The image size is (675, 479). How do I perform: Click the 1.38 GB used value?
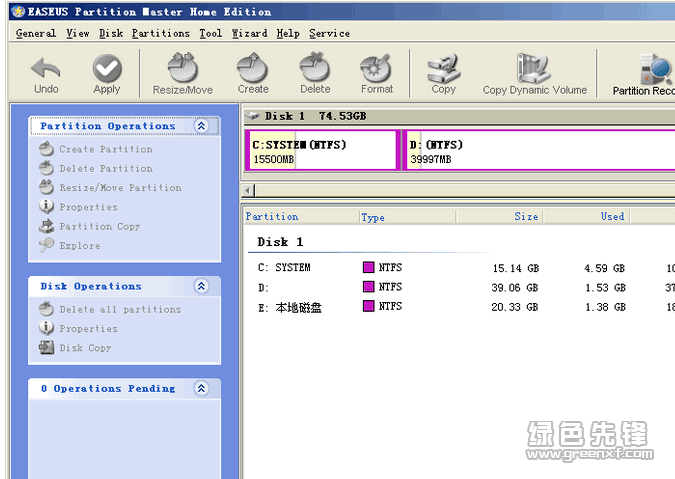click(605, 307)
